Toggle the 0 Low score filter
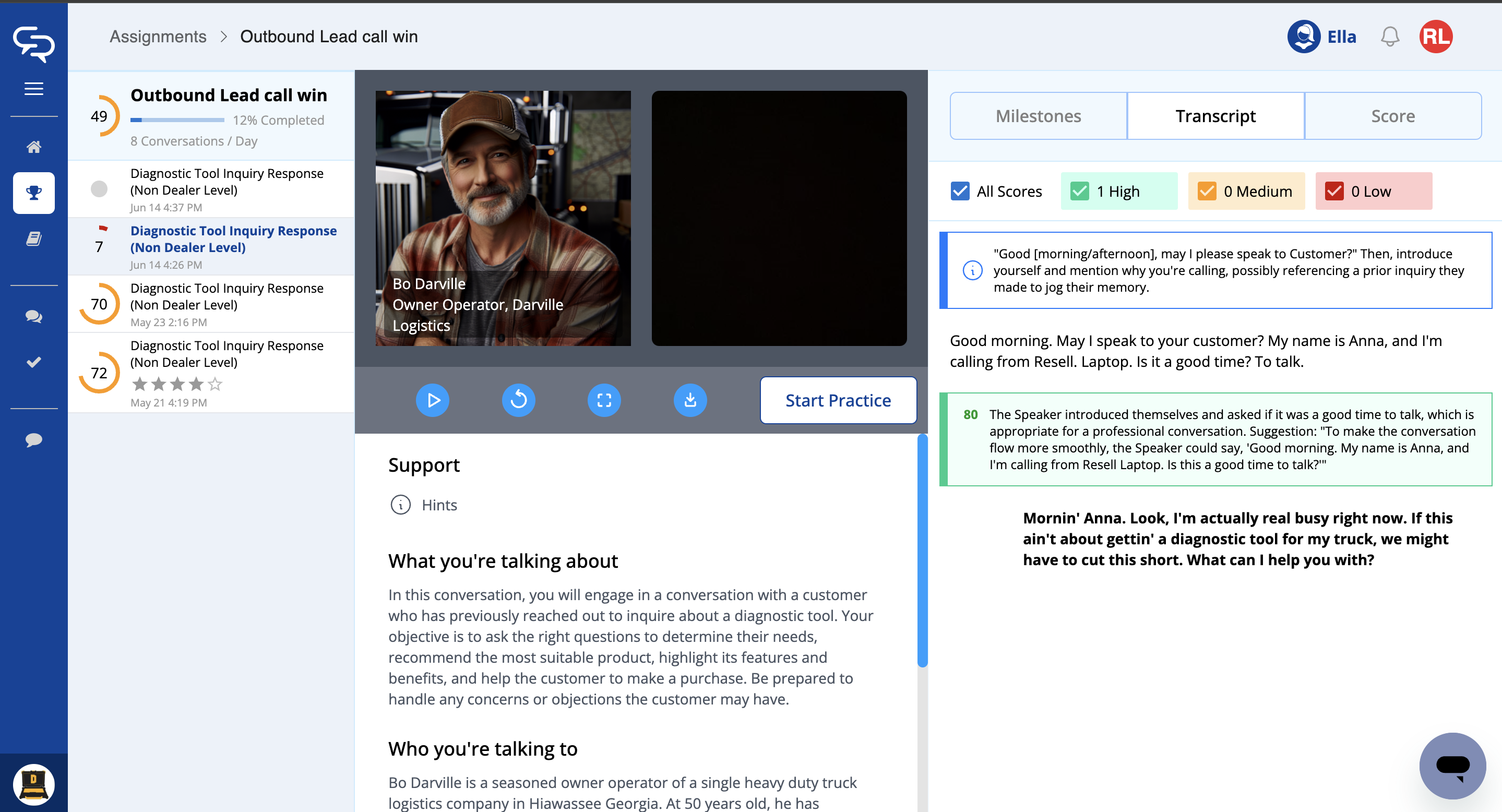Viewport: 1502px width, 812px height. coord(1334,191)
